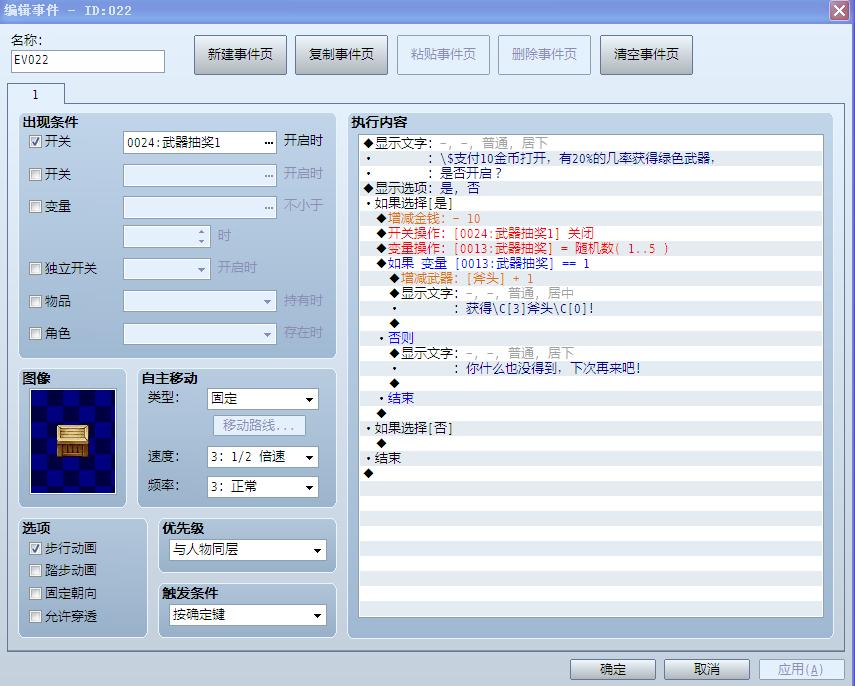Click the 复制事件页 button
The image size is (855, 686).
pos(341,55)
